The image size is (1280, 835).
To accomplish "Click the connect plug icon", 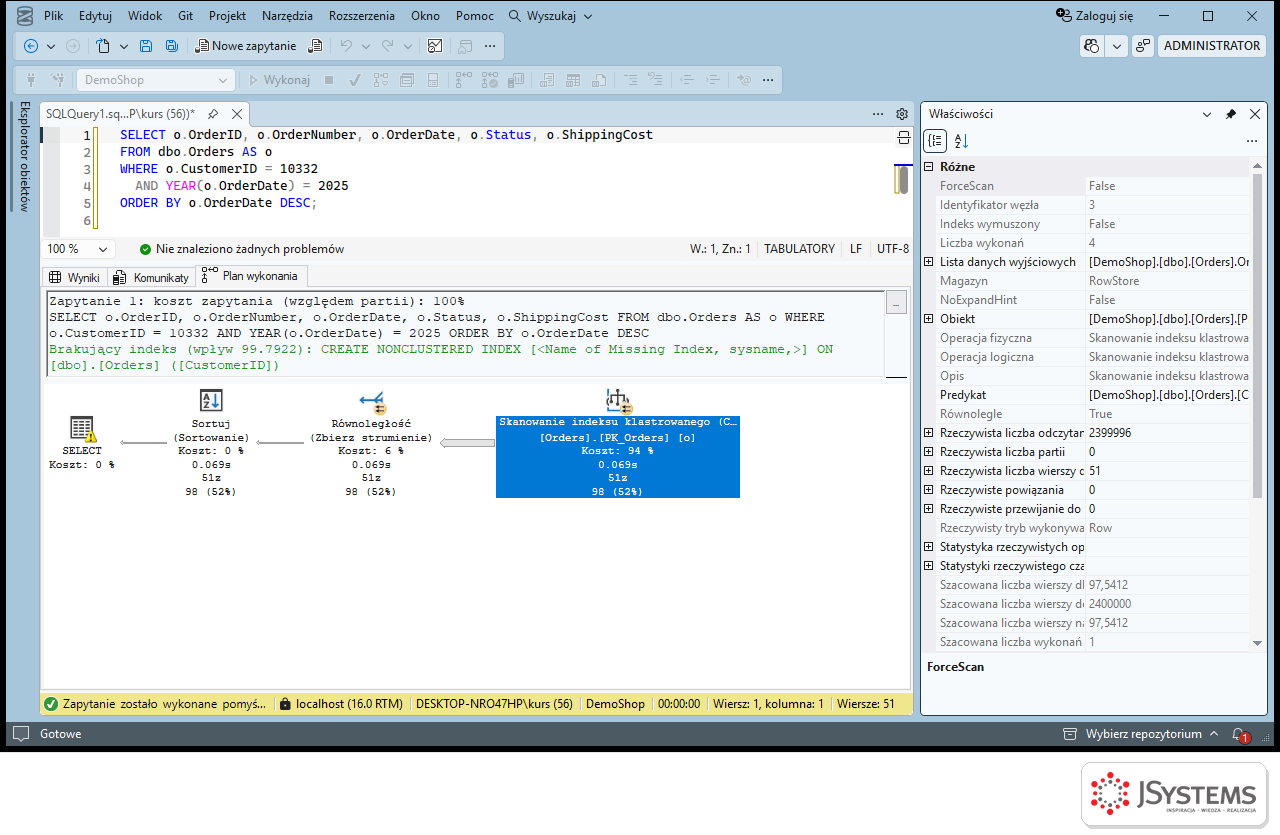I will click(31, 80).
